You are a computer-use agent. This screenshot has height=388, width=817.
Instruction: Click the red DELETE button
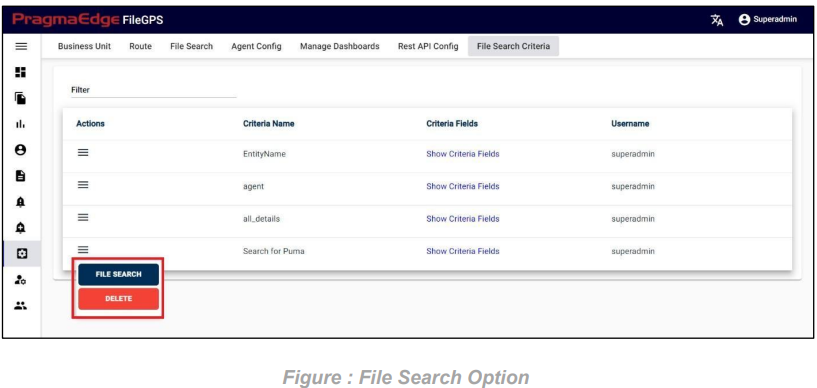pyautogui.click(x=118, y=299)
